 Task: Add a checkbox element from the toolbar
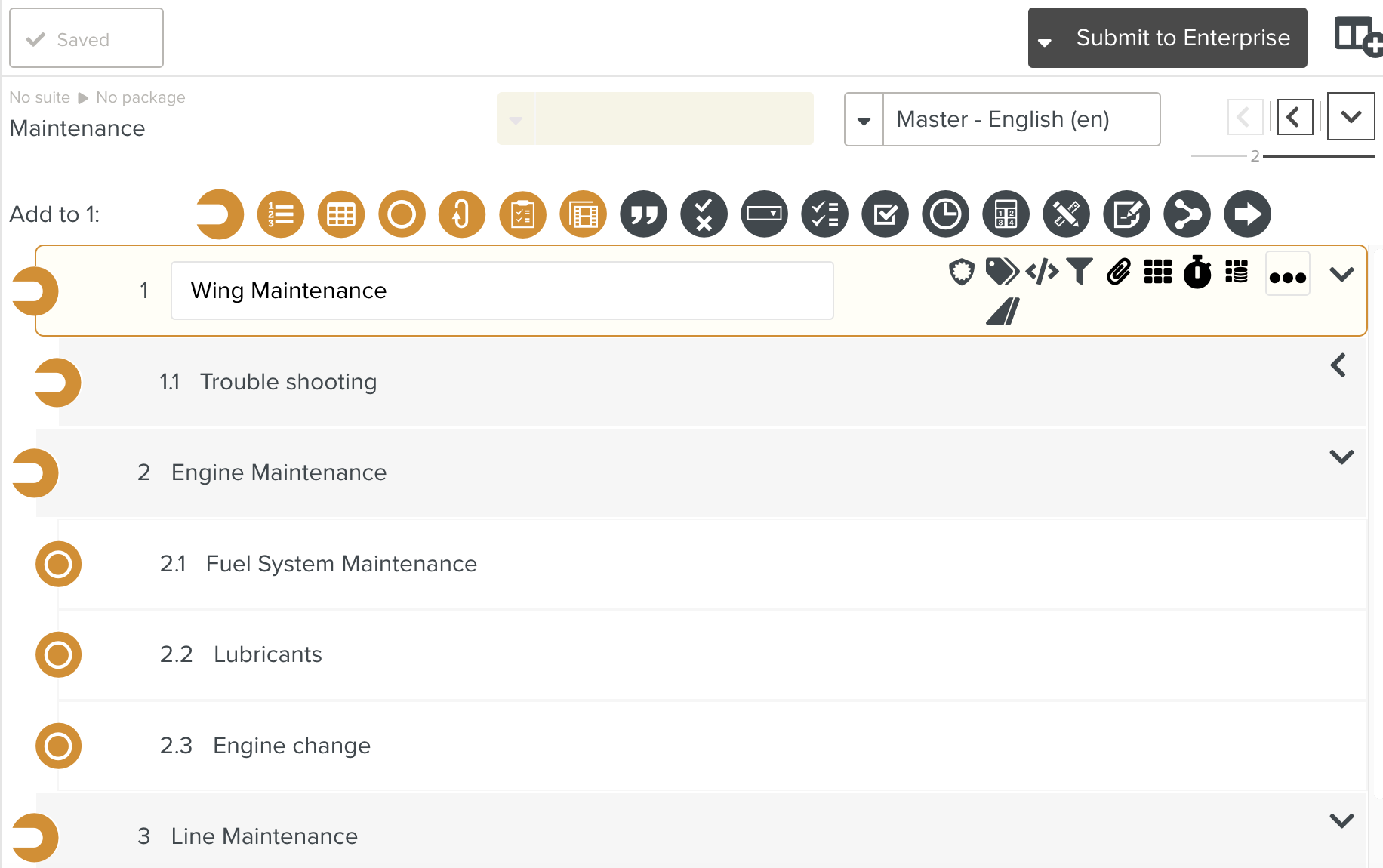[885, 214]
